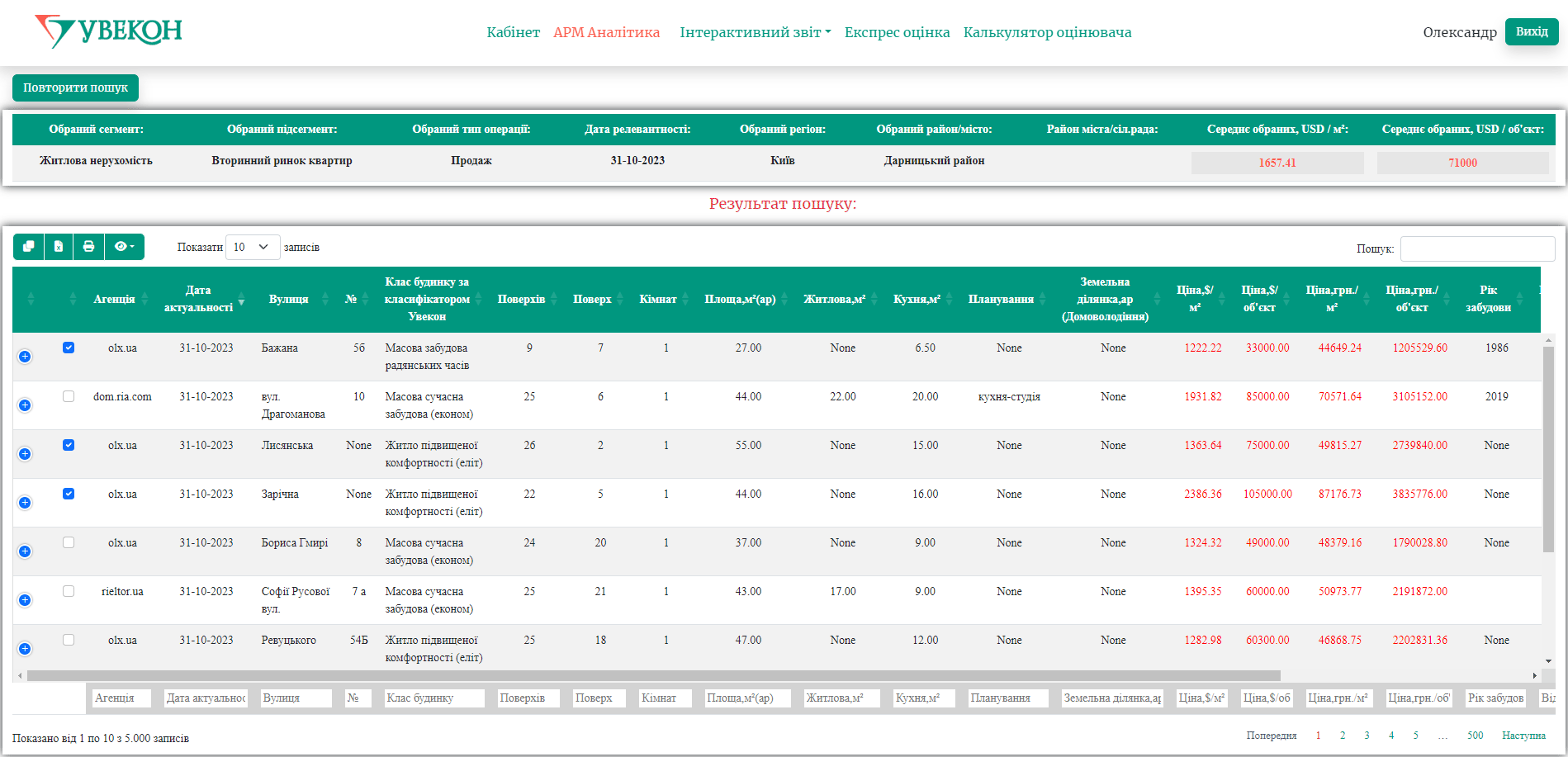Open column visibility eye dropdown

[x=124, y=247]
